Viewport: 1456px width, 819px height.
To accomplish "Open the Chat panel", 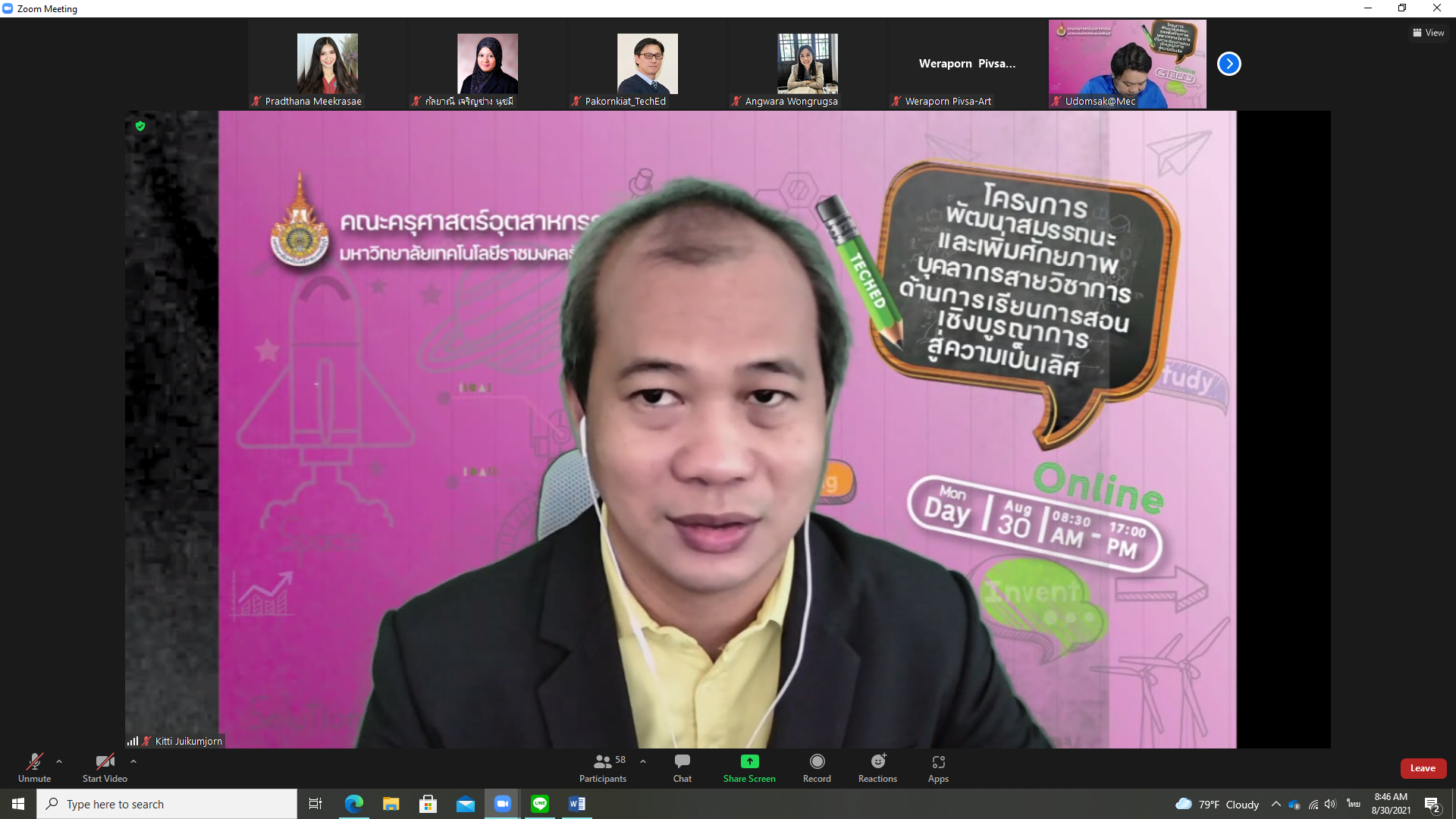I will click(682, 767).
